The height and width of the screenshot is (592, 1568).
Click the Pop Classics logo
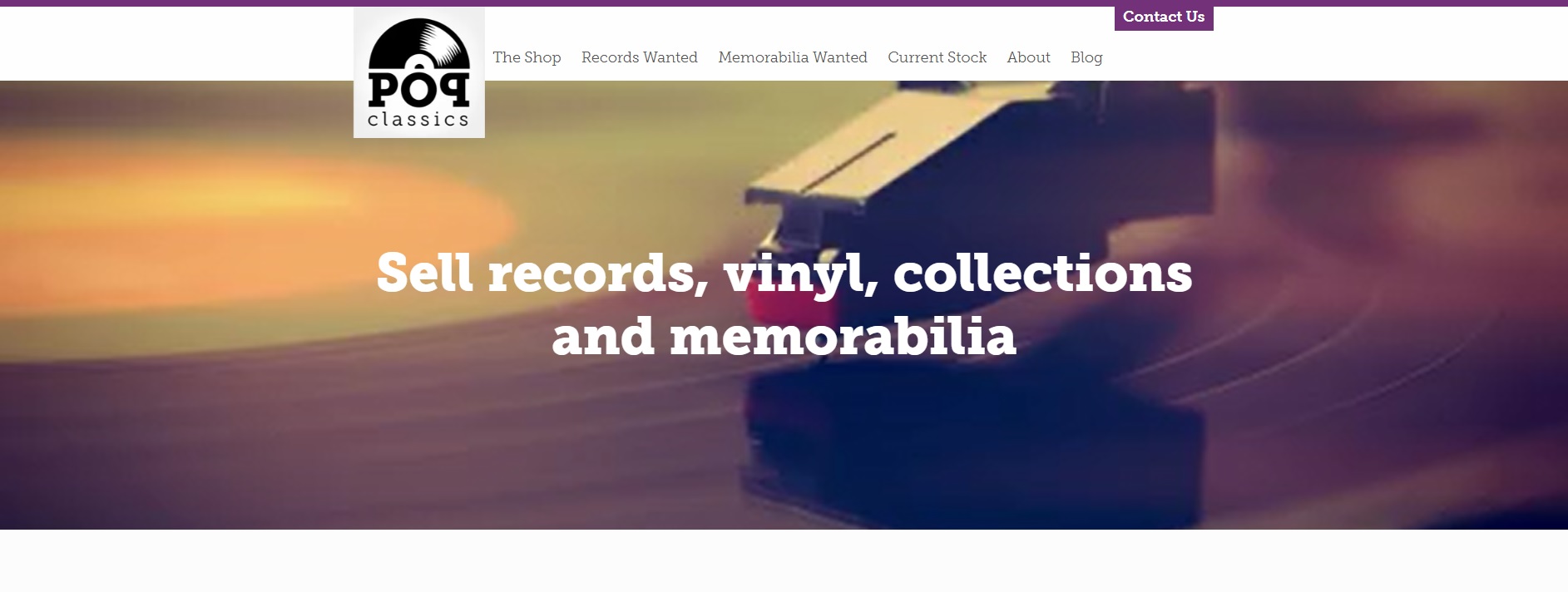click(419, 73)
